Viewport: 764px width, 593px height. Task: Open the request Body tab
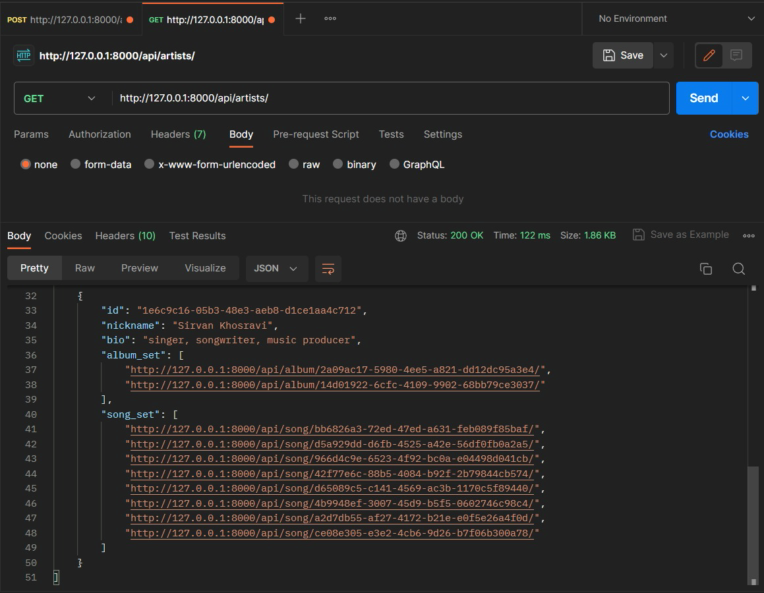241,134
